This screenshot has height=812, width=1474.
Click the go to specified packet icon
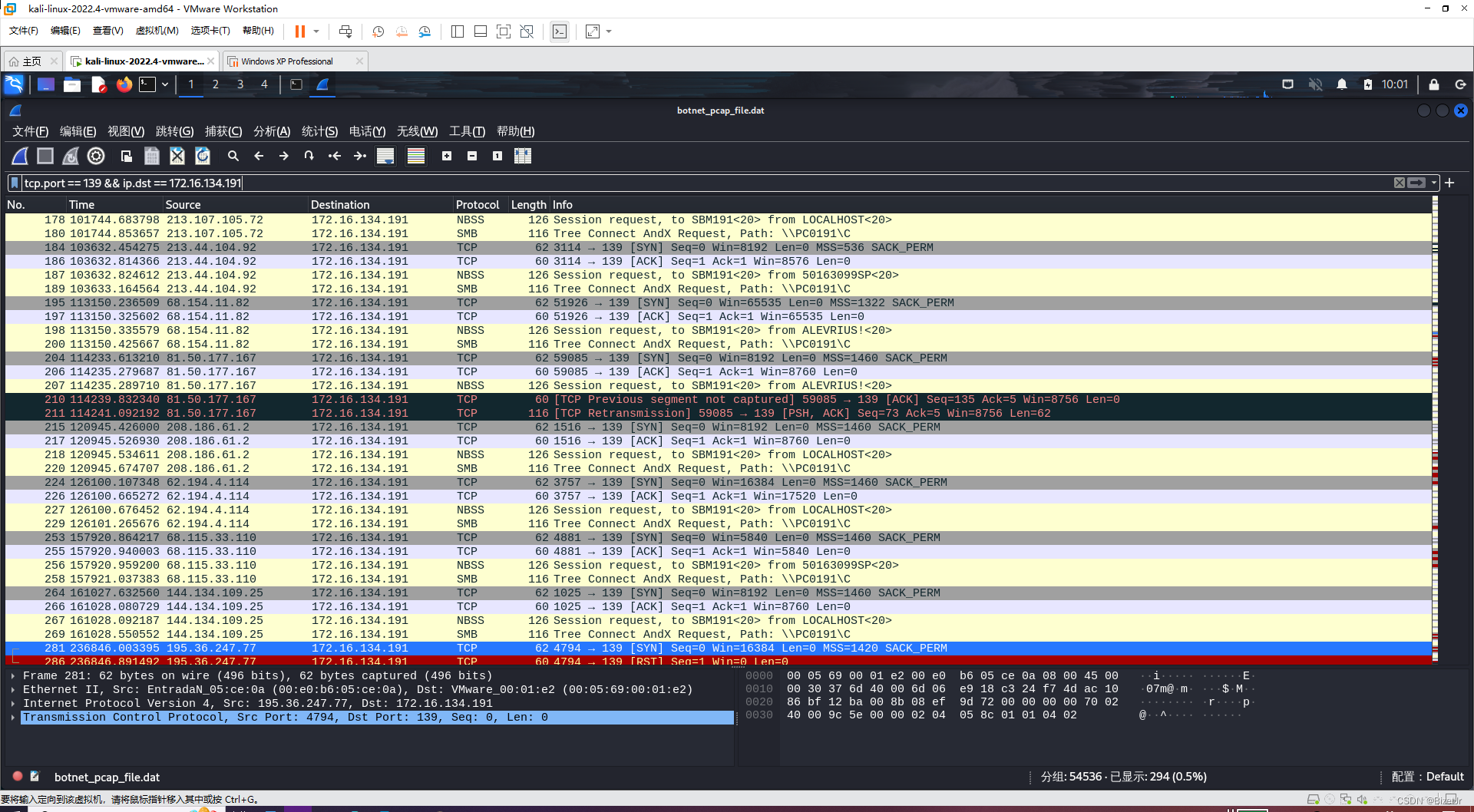[309, 156]
